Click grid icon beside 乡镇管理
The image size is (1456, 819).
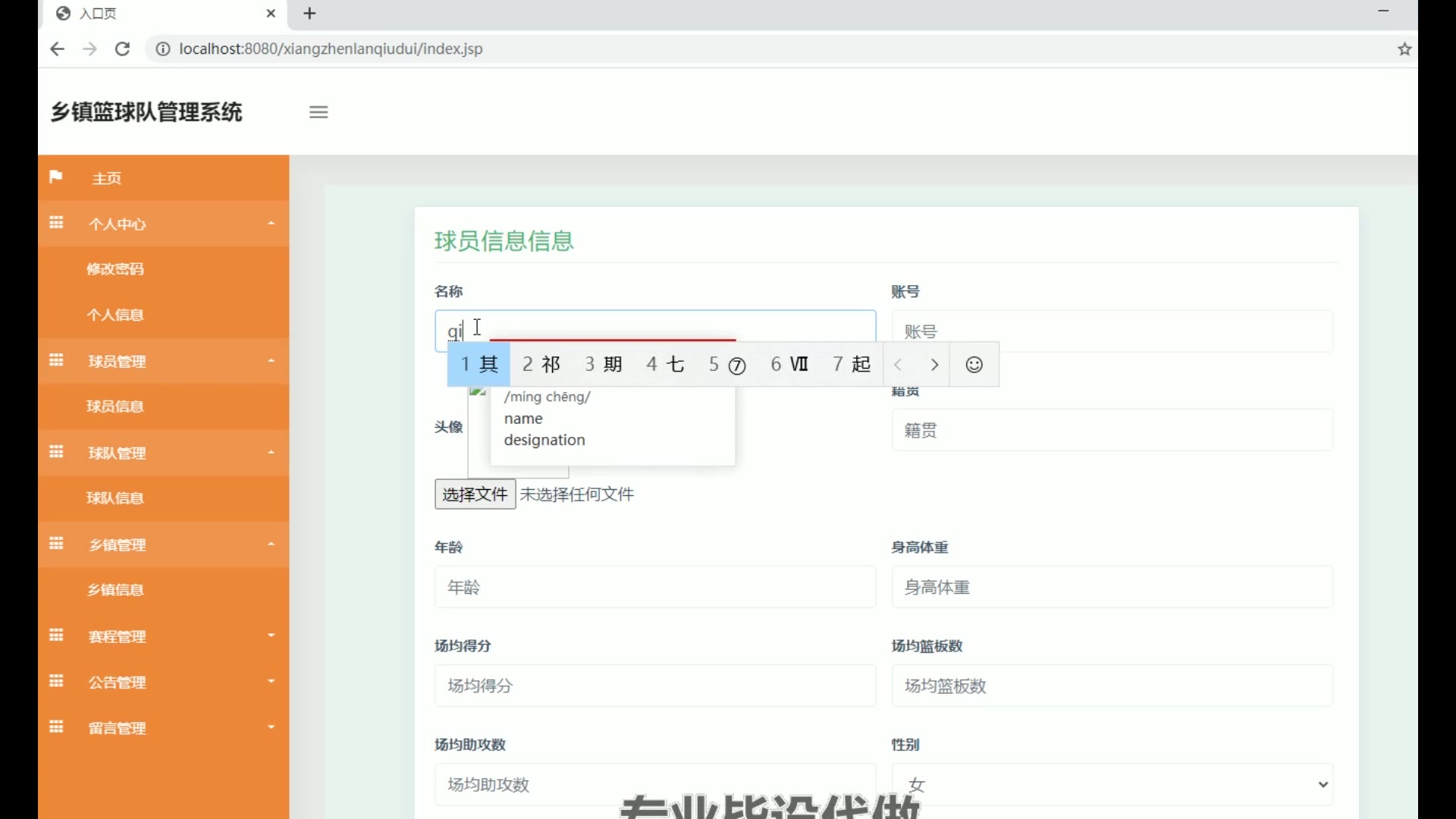pos(56,544)
